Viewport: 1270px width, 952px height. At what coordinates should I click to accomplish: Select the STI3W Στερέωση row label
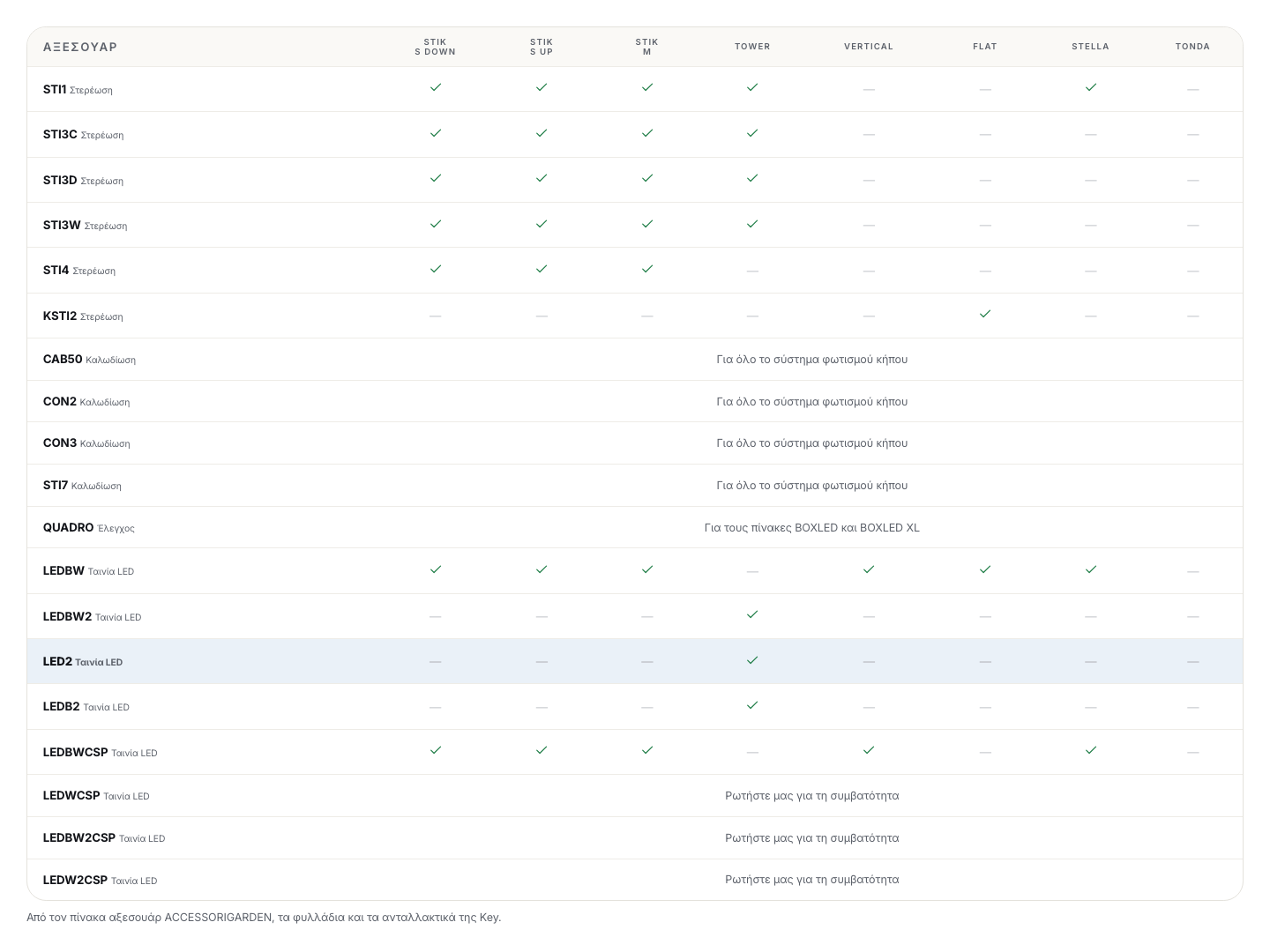(85, 226)
